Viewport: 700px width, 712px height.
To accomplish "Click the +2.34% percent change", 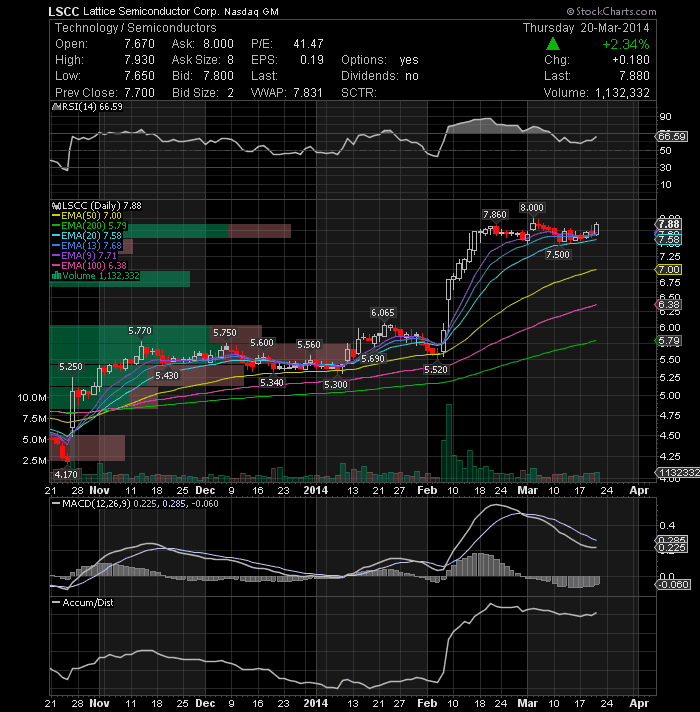I will click(x=626, y=44).
